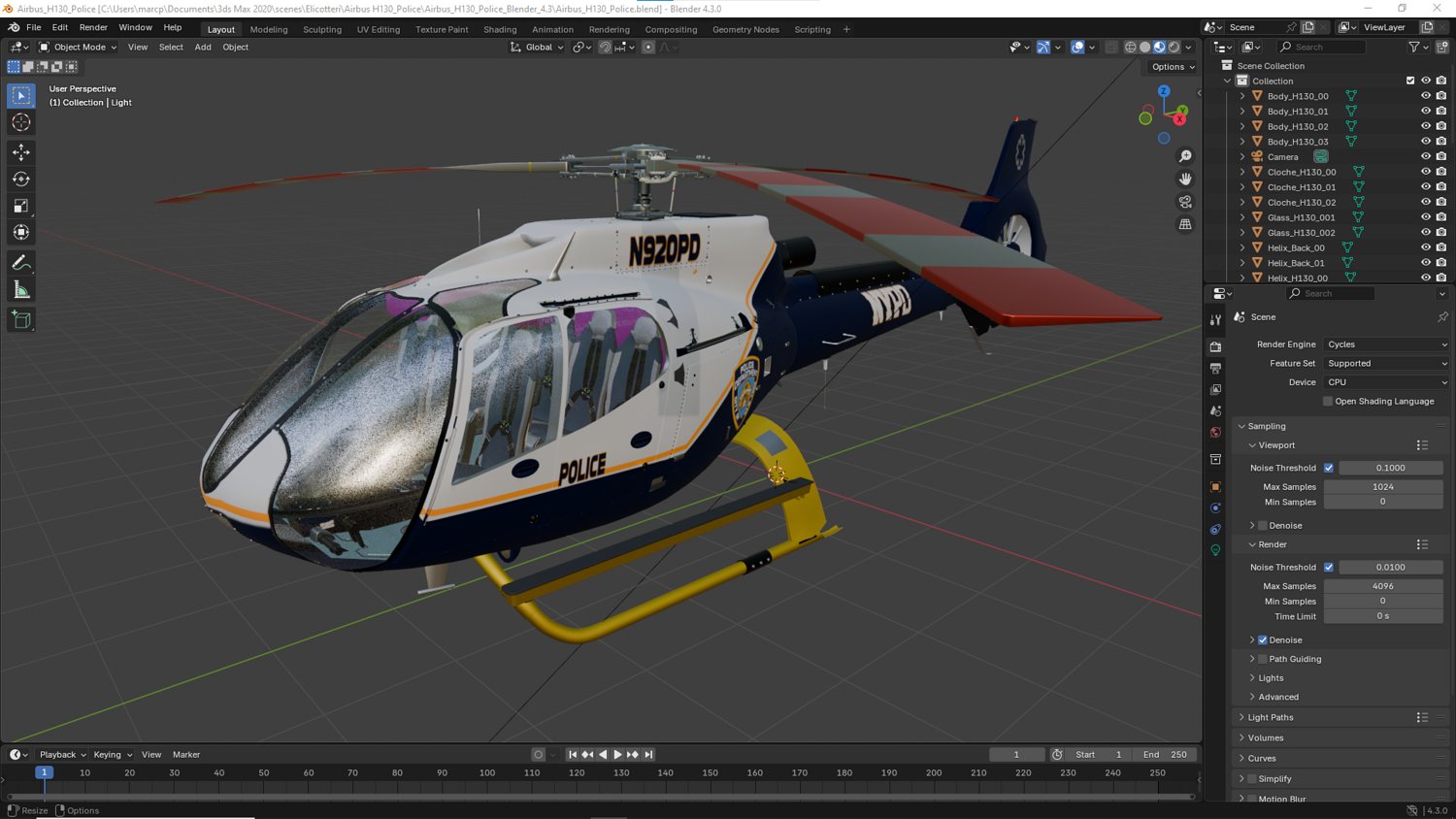Viewport: 1456px width, 819px height.
Task: Open the Object properties tab icon
Action: 1215,486
